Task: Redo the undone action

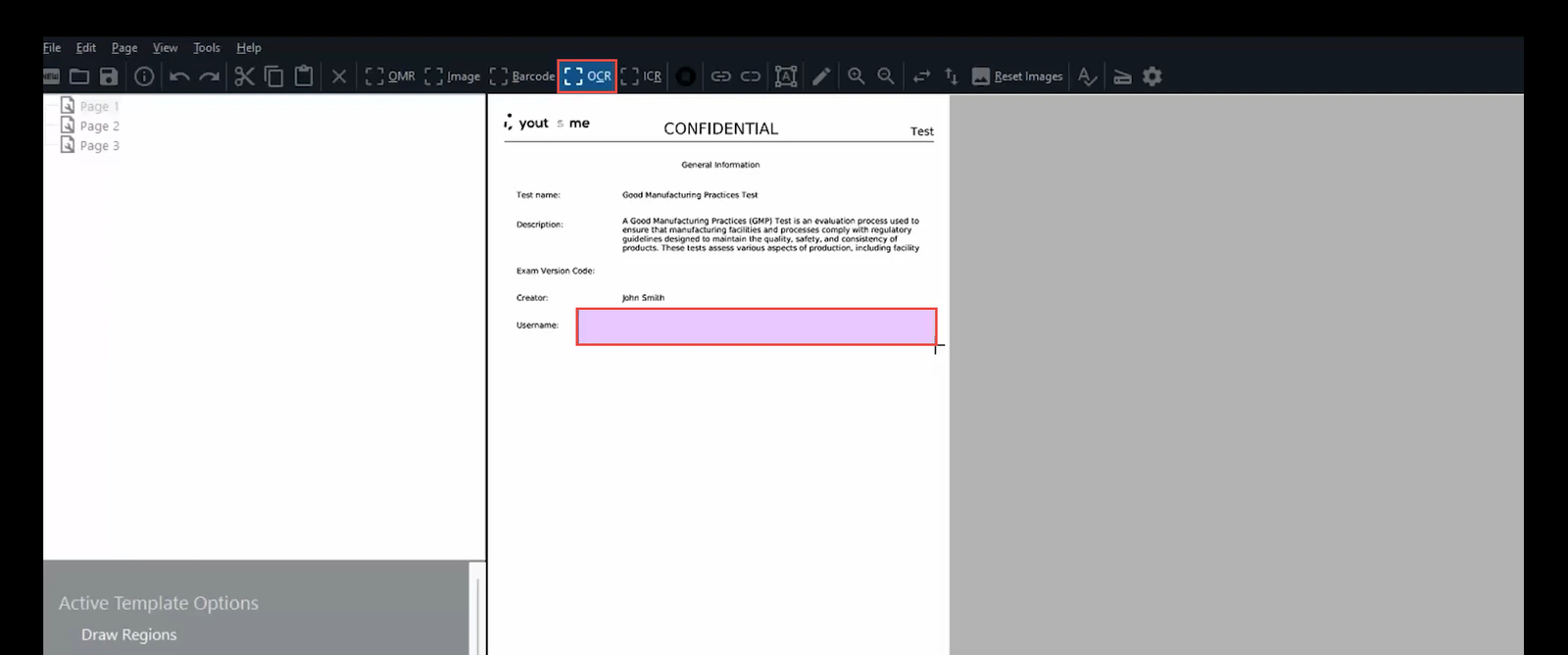Action: [x=209, y=76]
